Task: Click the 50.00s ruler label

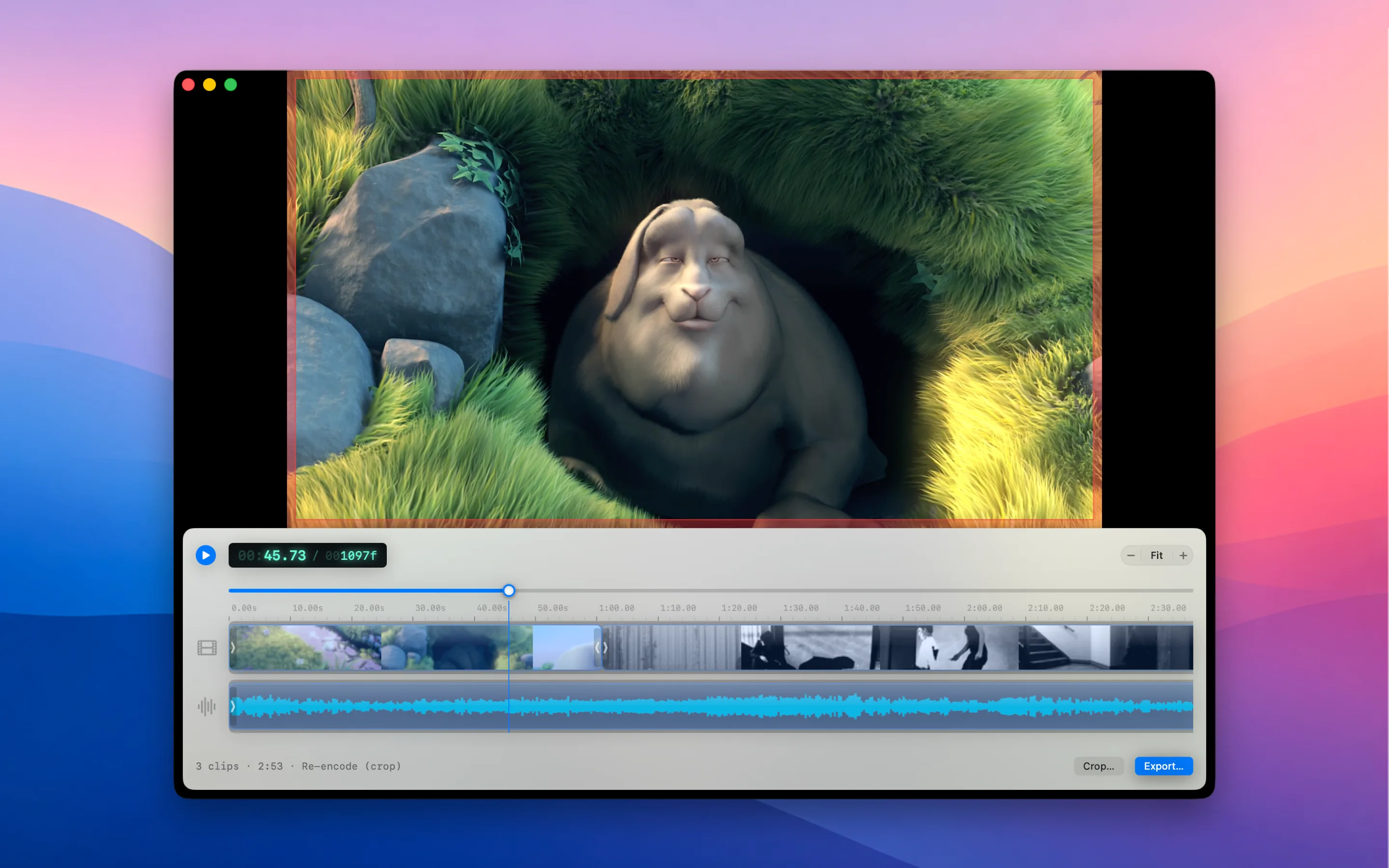Action: click(x=553, y=608)
